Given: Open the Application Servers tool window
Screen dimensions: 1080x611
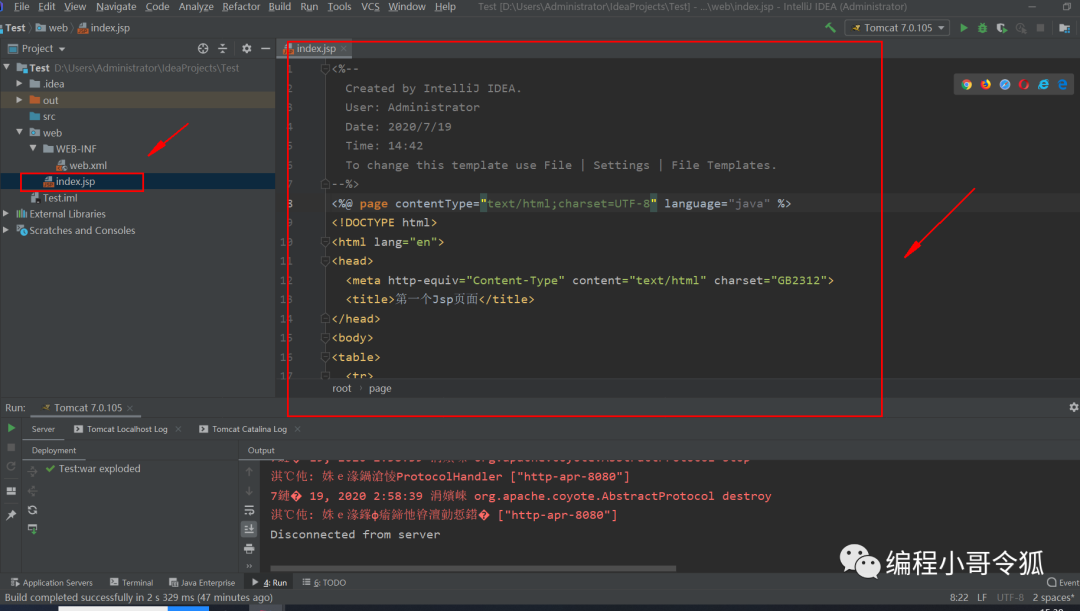Looking at the screenshot, I should tap(51, 582).
